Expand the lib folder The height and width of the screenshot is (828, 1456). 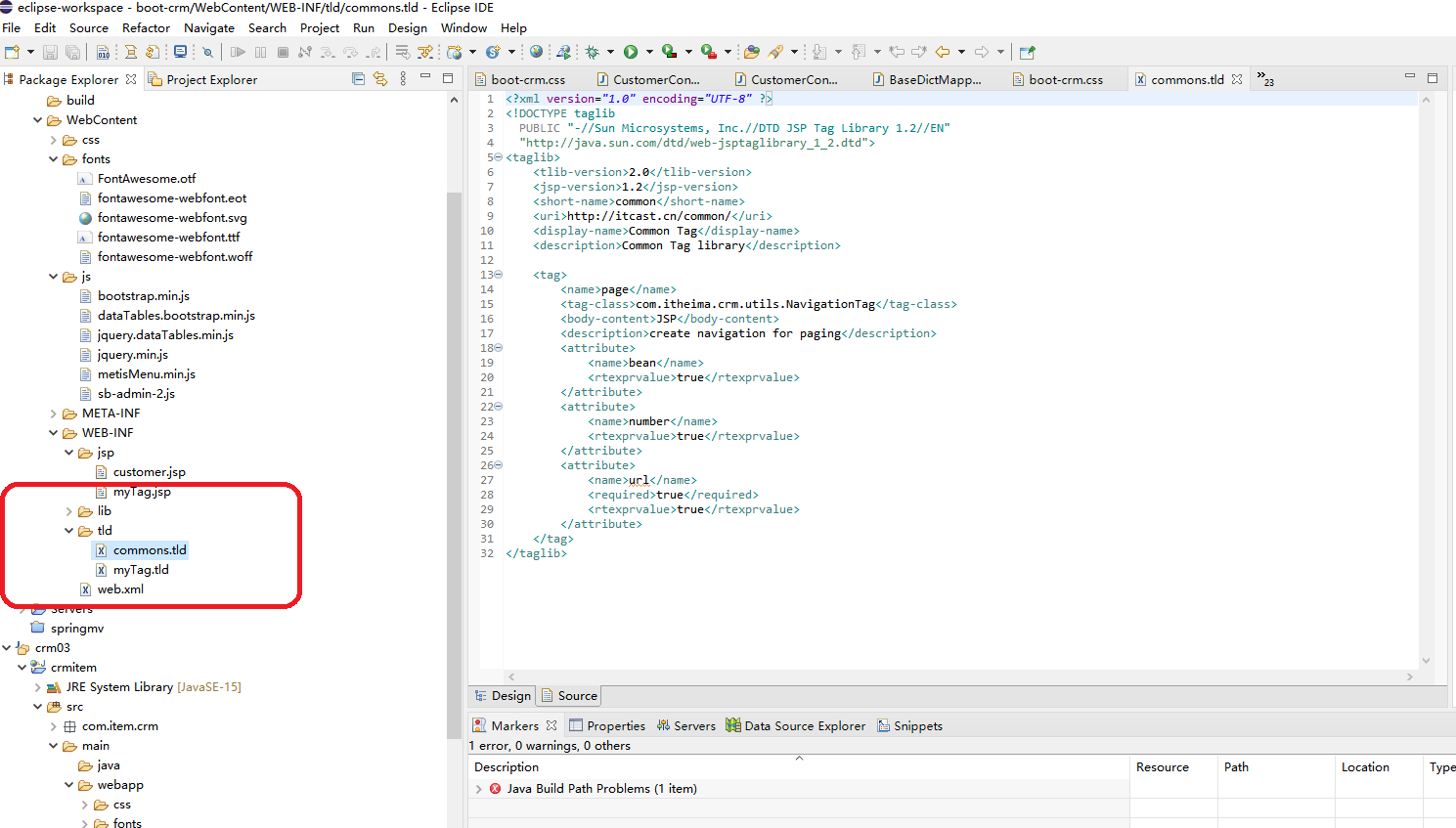pos(68,511)
